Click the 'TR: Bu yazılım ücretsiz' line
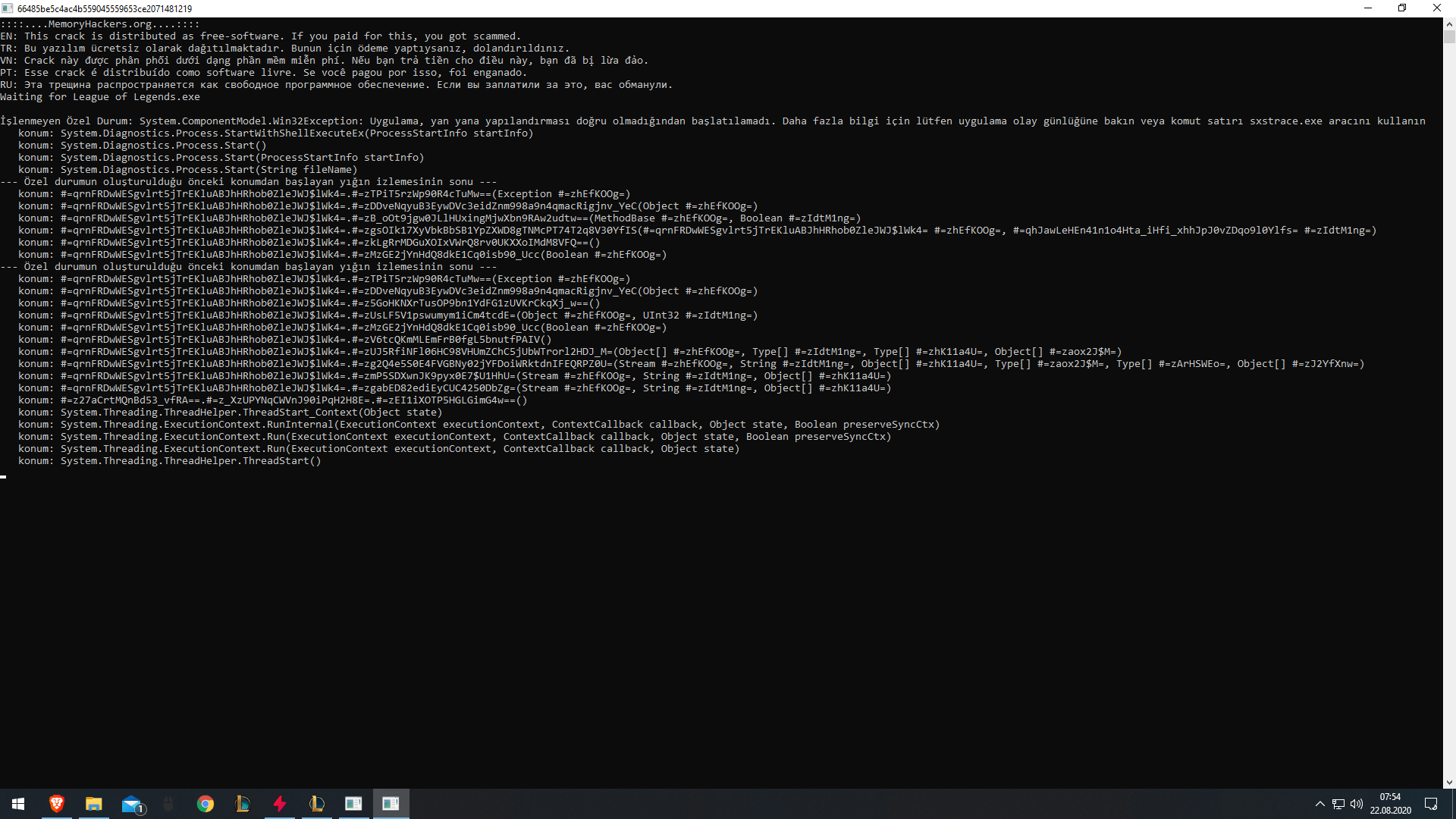Viewport: 1456px width, 819px height. click(x=285, y=49)
